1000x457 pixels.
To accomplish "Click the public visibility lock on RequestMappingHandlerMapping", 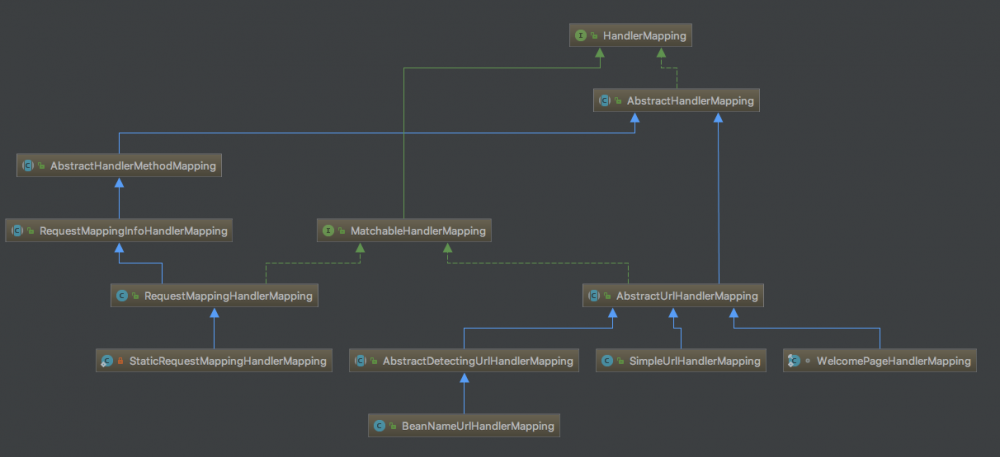I will 136,296.
